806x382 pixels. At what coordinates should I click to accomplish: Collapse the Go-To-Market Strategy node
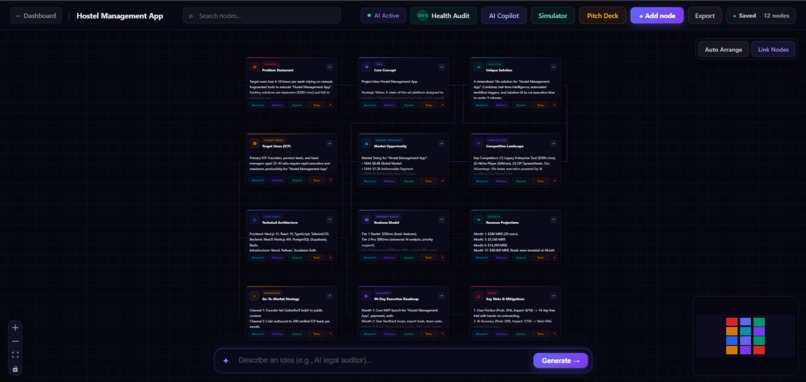(329, 296)
